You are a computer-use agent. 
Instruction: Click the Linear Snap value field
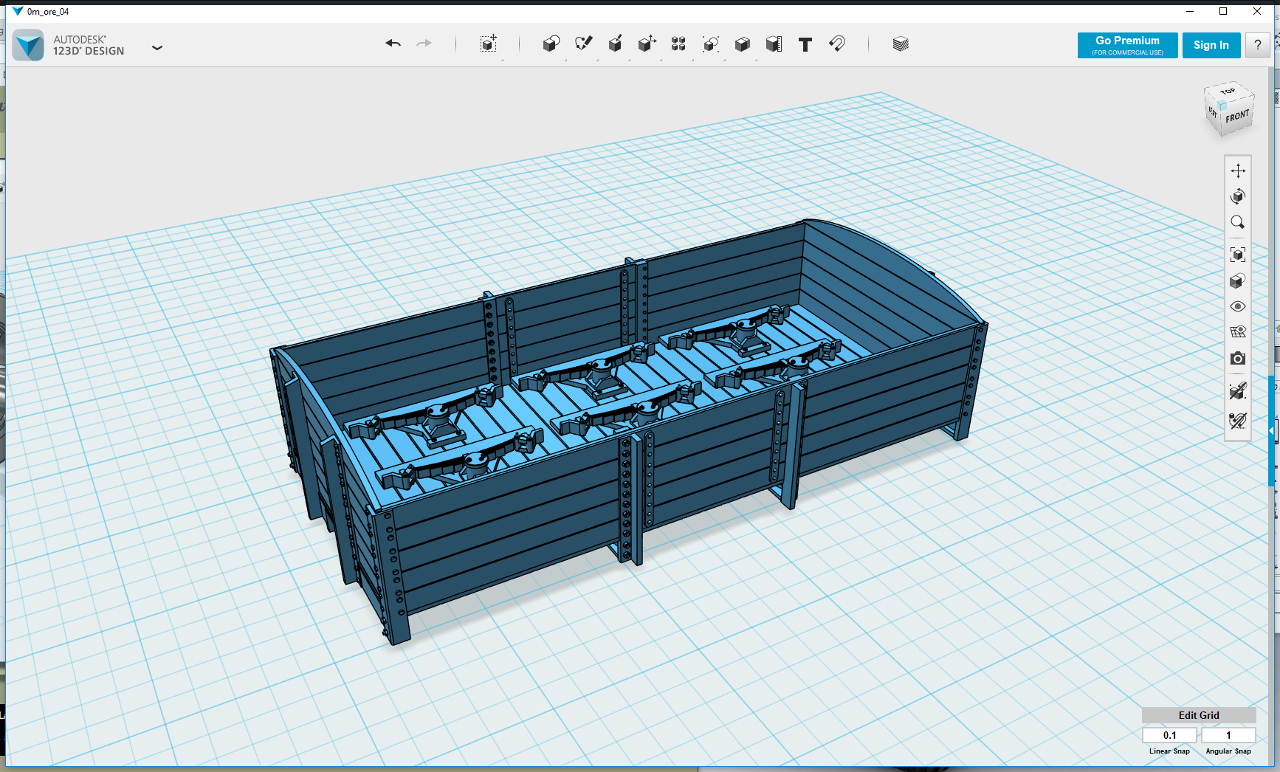1170,735
